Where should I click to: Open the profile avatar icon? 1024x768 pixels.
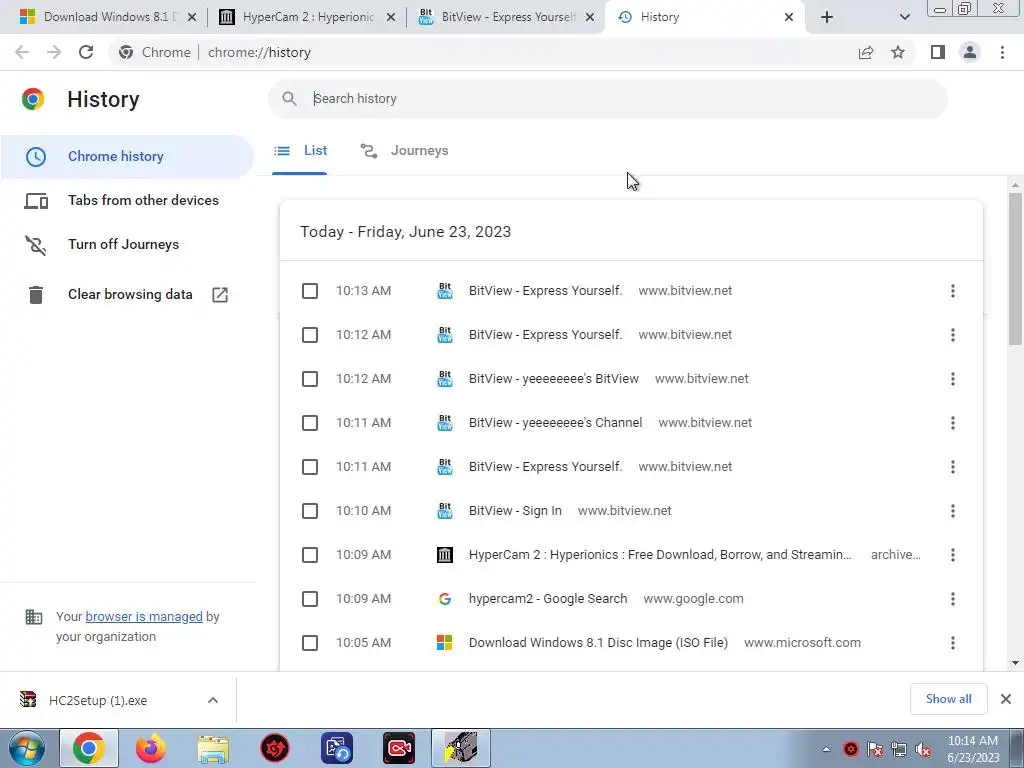970,52
